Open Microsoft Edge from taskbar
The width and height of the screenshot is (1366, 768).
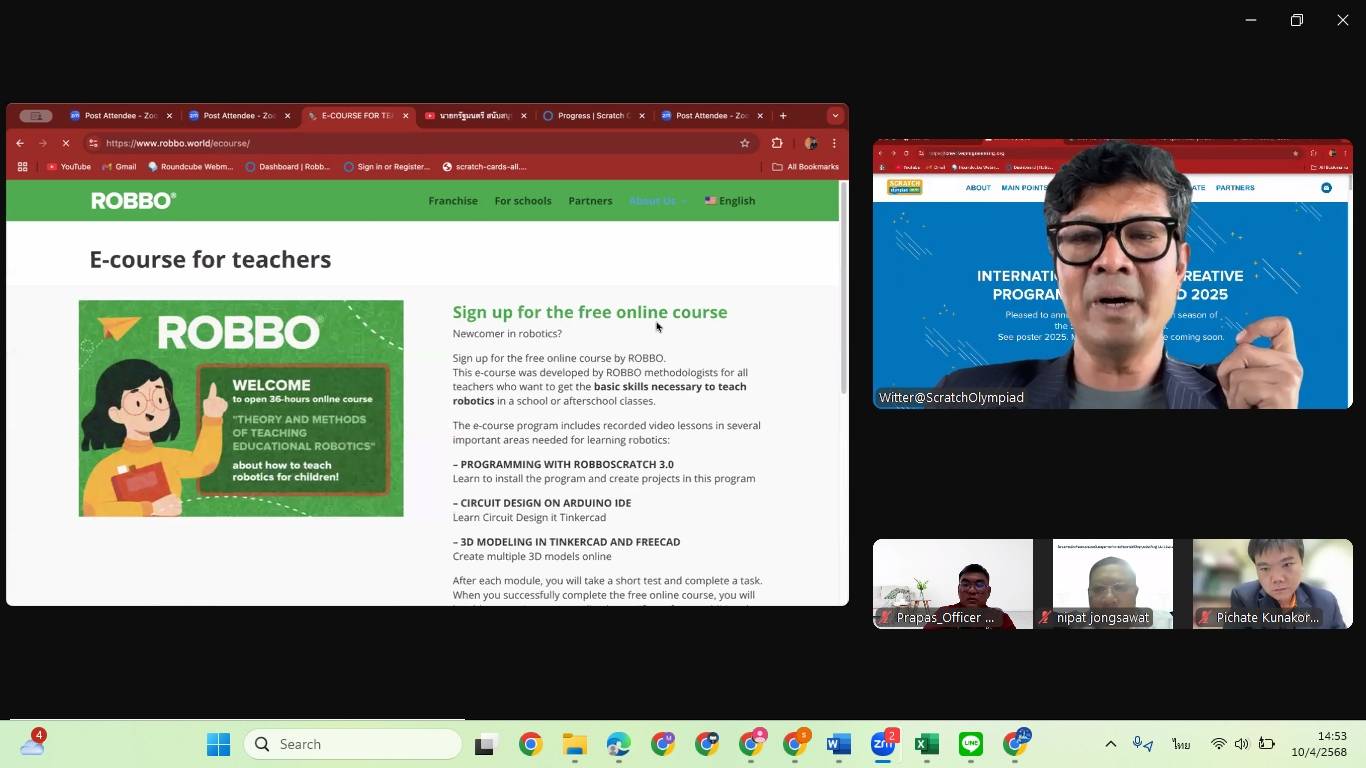point(618,744)
